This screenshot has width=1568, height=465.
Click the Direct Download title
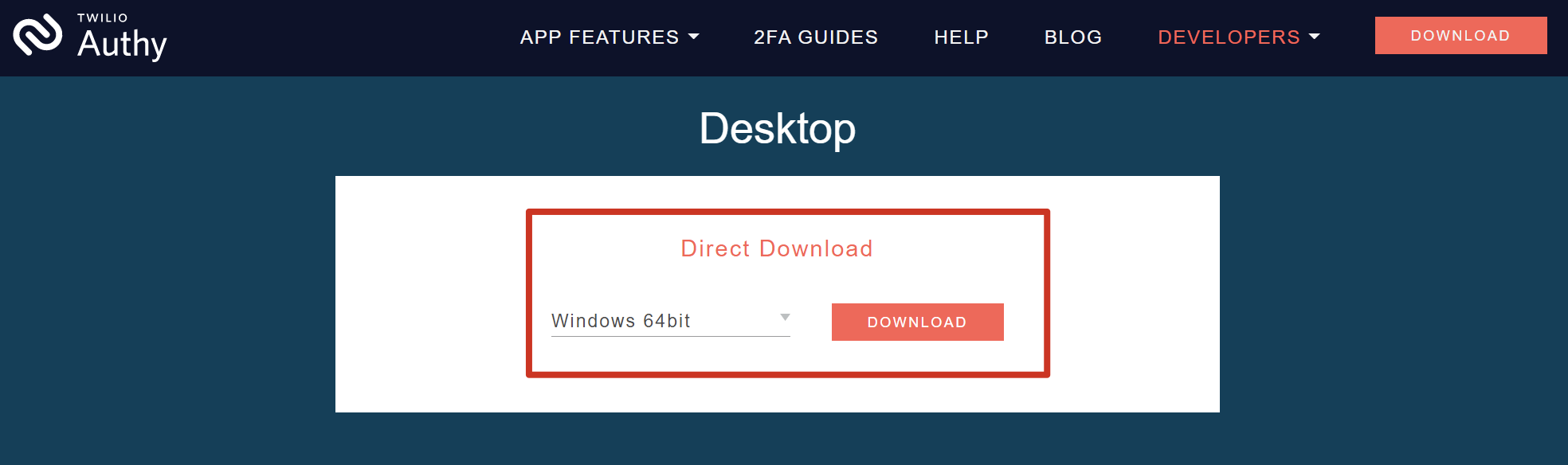click(x=777, y=248)
